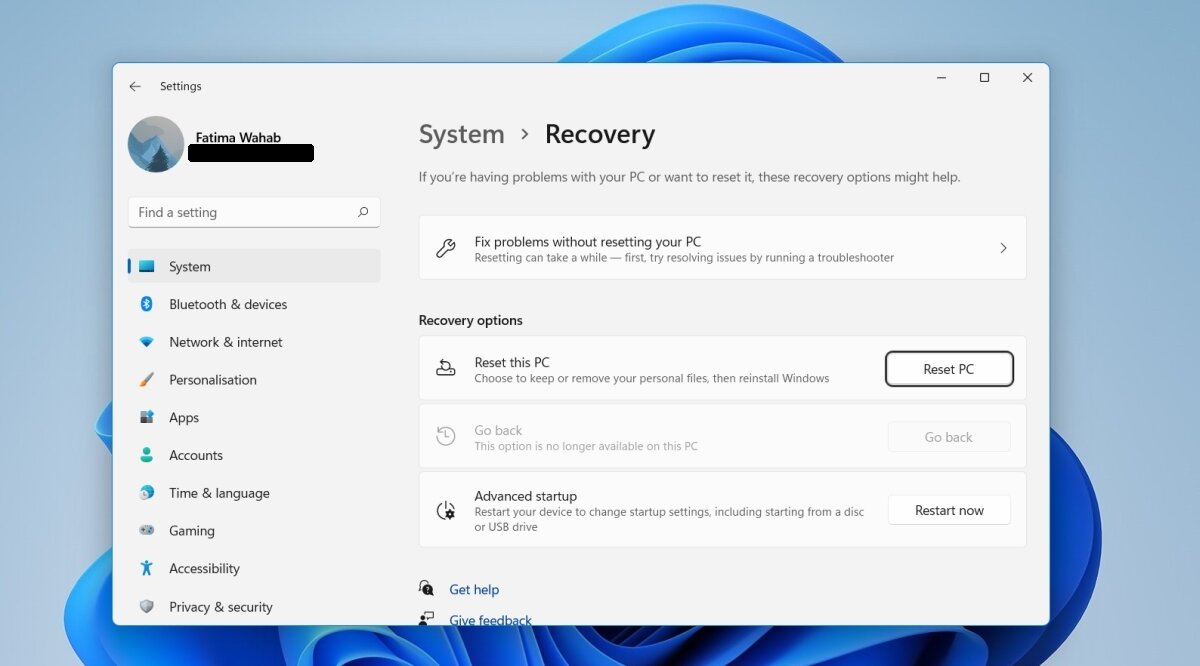The image size is (1200, 666).
Task: Select System in the sidebar
Action: pos(192,266)
